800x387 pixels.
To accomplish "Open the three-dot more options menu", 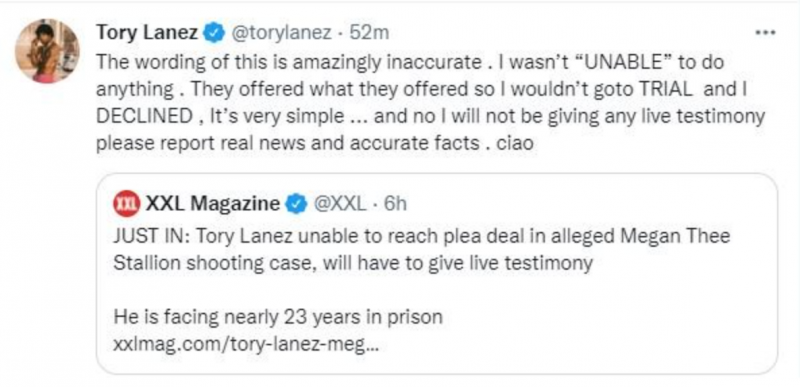I will 765,33.
